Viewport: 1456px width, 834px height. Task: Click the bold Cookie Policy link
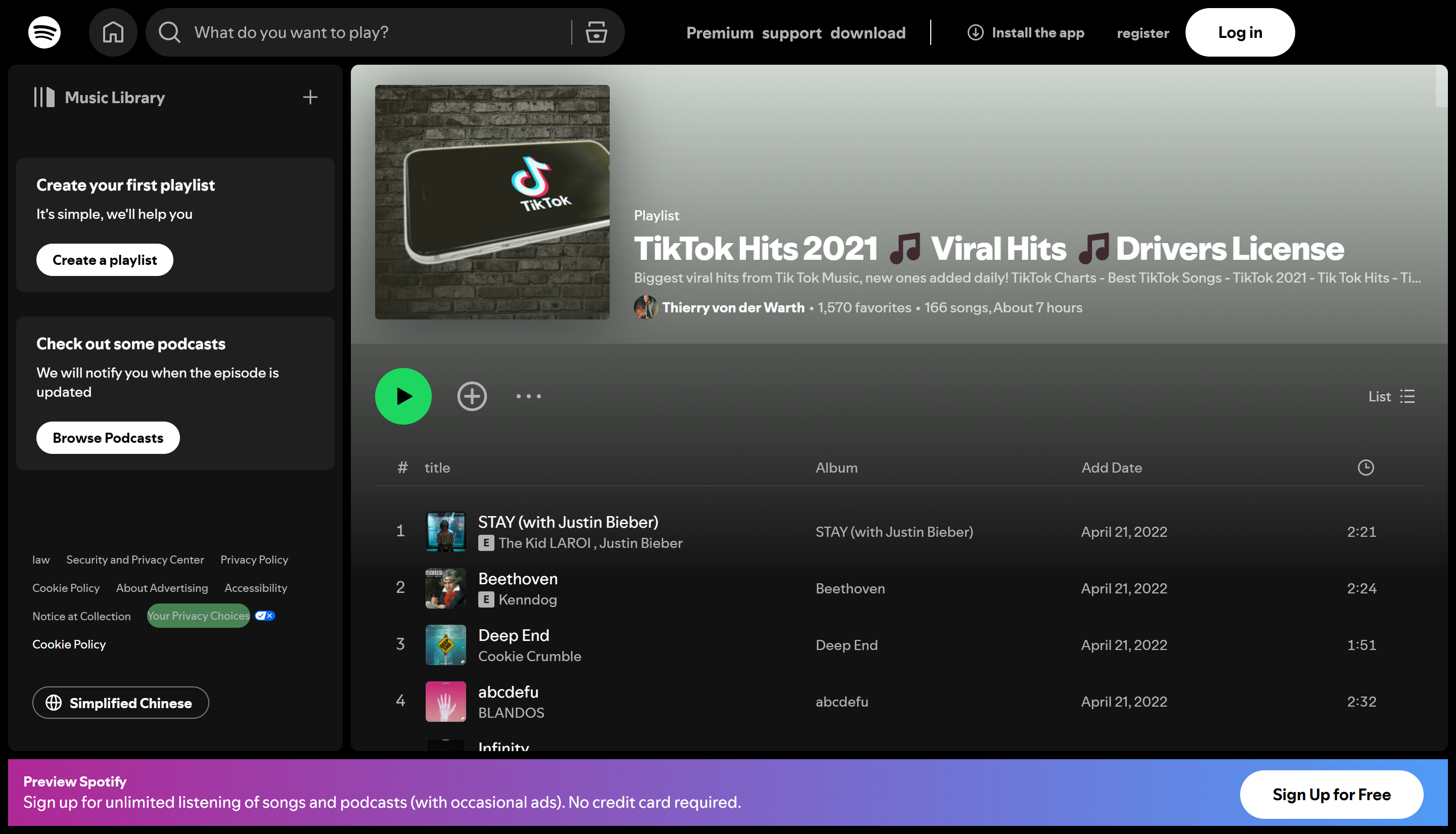point(69,644)
